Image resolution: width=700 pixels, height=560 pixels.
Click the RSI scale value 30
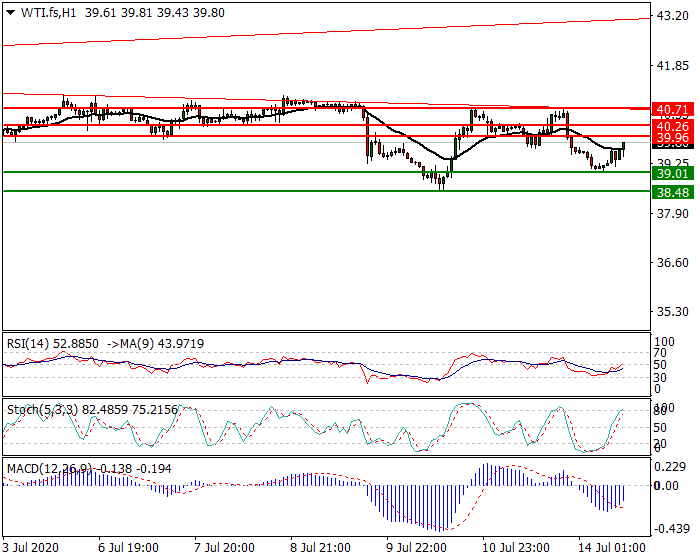click(660, 378)
